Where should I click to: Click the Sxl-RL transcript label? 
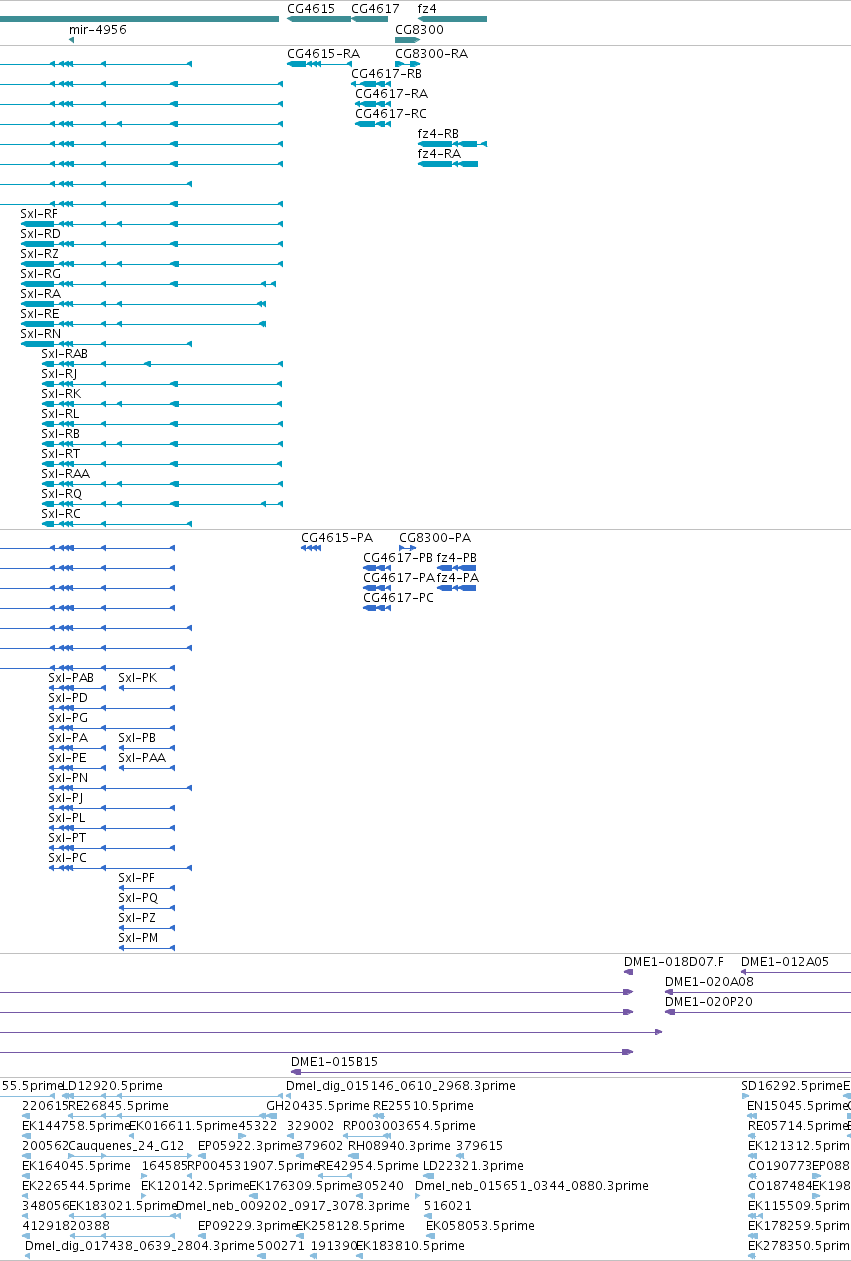click(x=60, y=414)
